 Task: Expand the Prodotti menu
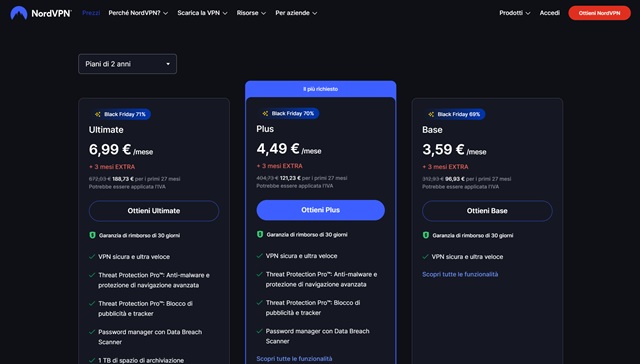coord(514,13)
